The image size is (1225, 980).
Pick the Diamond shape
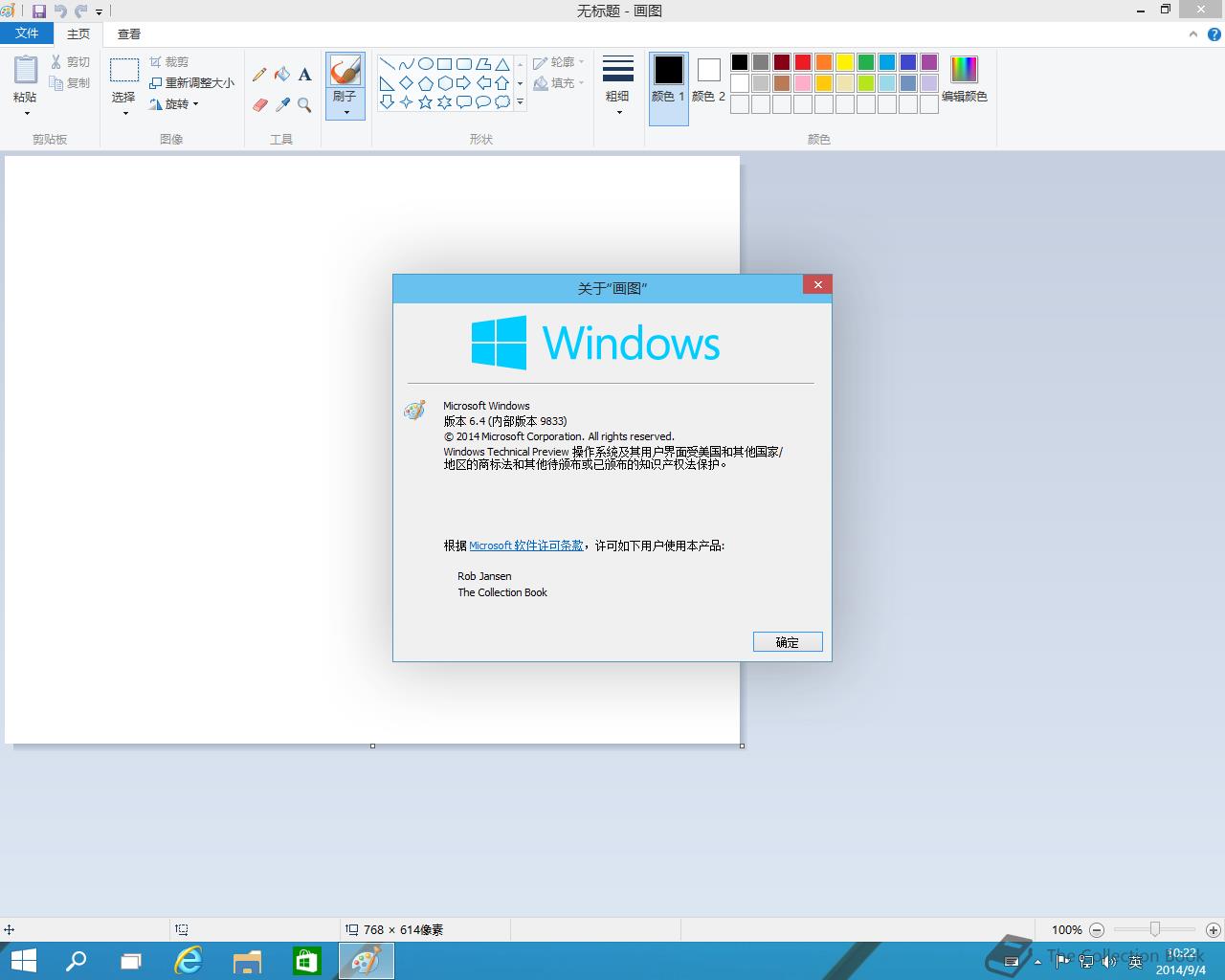click(x=407, y=83)
